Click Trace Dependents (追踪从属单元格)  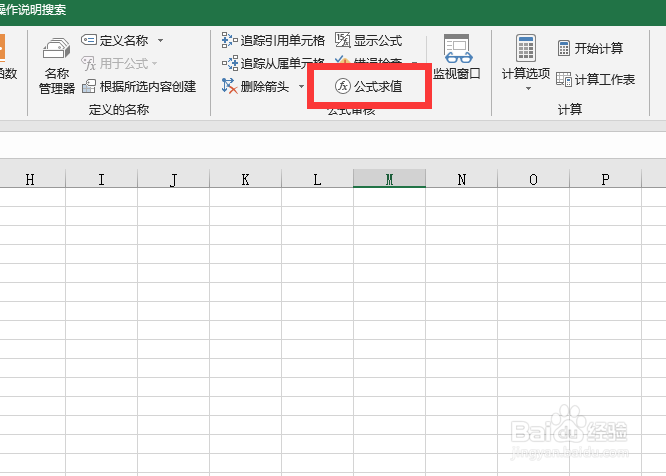click(273, 63)
